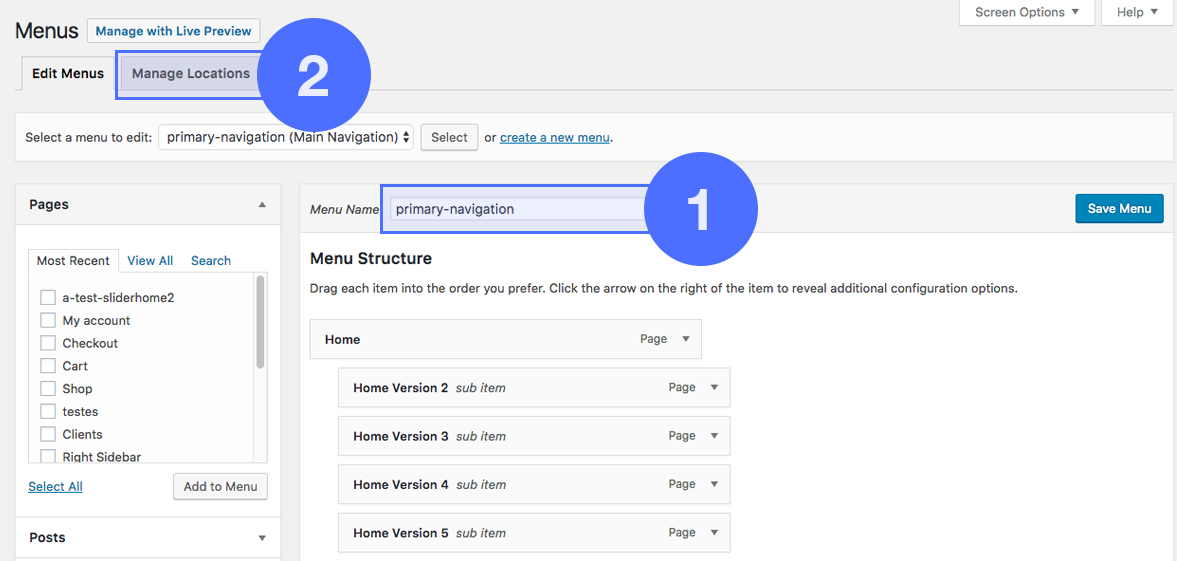Enable the Checkout page checkbox
This screenshot has width=1177, height=561.
[x=47, y=343]
